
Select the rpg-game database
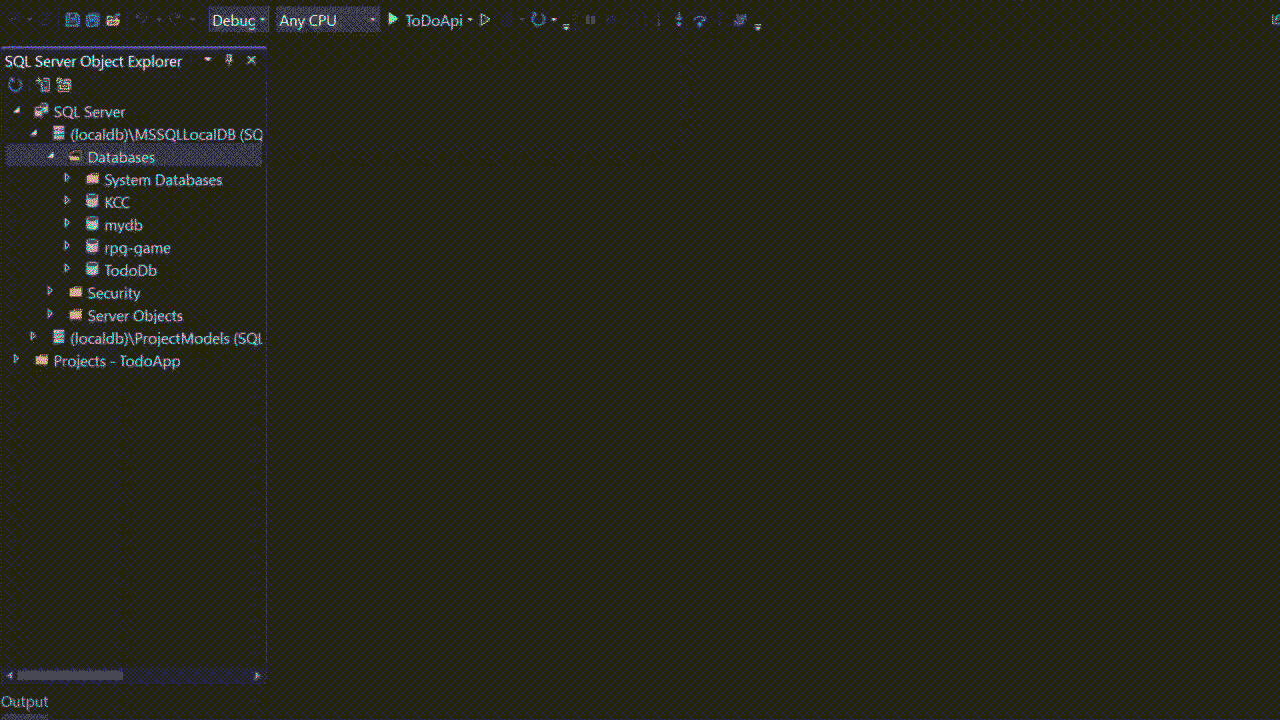point(137,247)
